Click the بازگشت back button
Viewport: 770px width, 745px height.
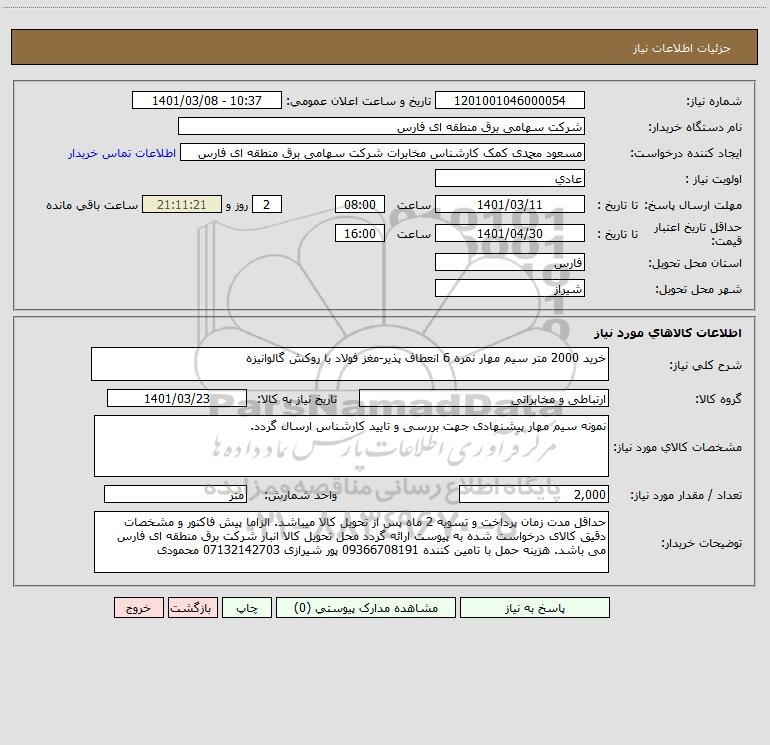(x=193, y=607)
